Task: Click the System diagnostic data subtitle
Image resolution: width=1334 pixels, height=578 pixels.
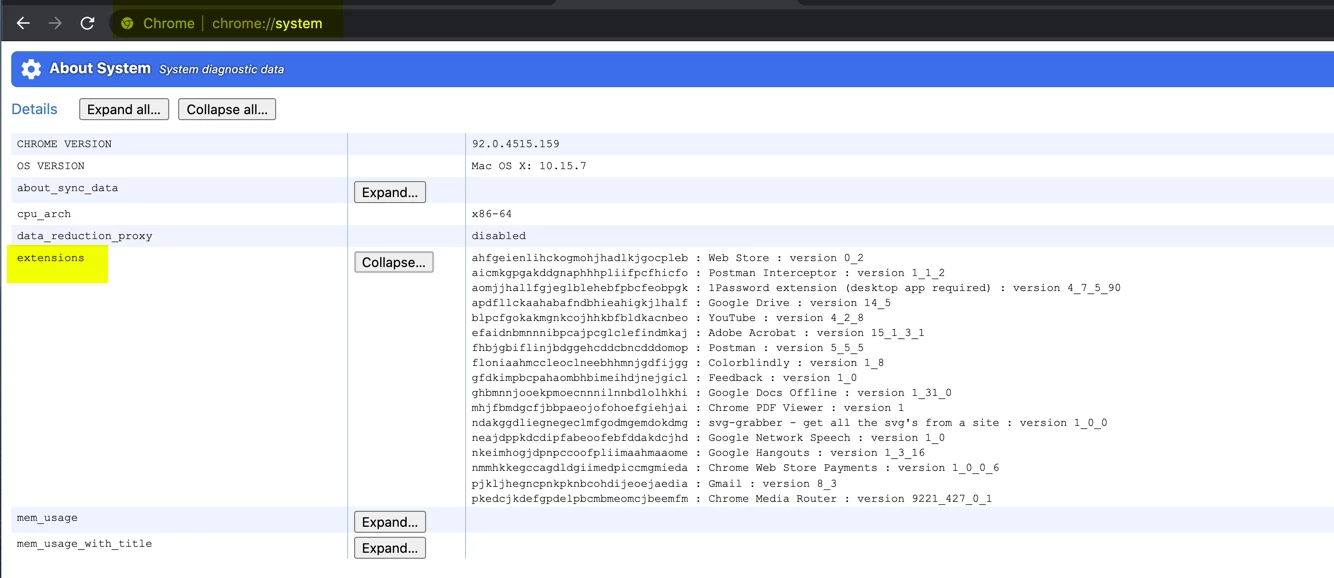Action: point(221,69)
